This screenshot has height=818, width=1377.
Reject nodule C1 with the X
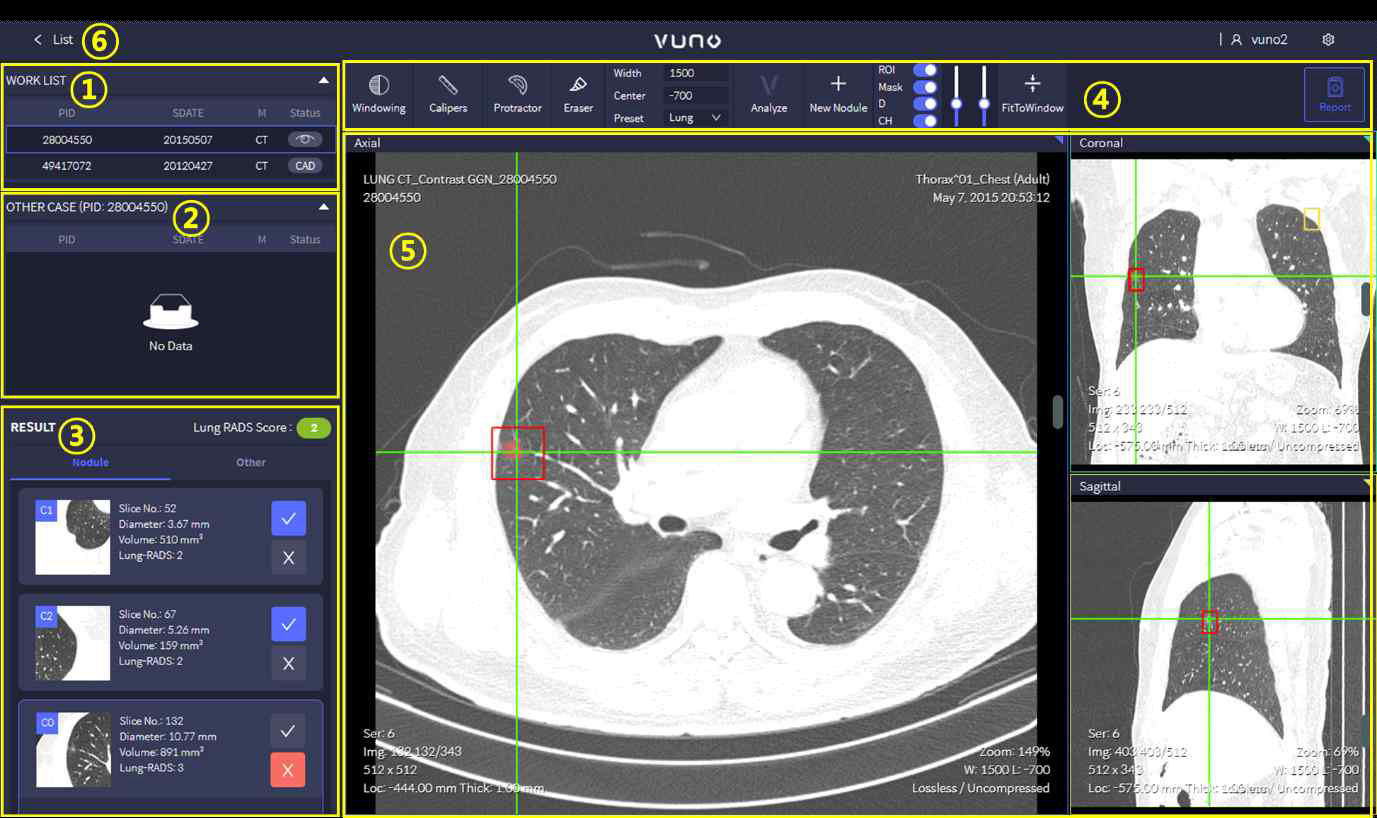(288, 558)
